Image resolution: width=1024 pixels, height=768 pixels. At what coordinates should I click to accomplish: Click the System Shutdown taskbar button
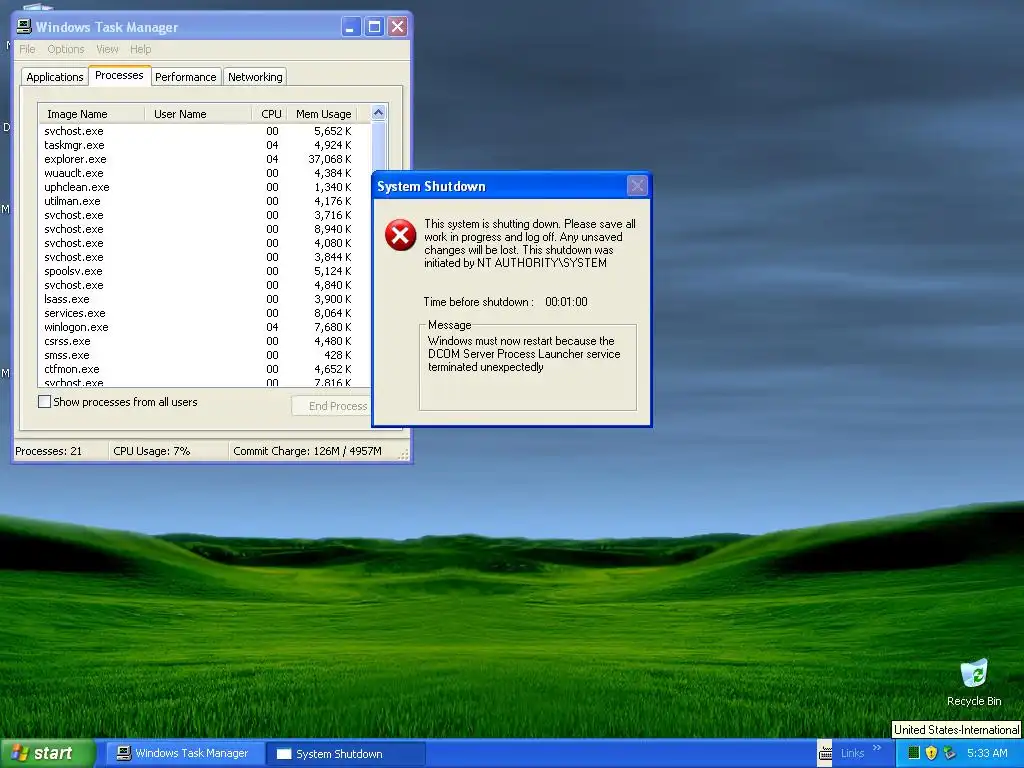346,753
